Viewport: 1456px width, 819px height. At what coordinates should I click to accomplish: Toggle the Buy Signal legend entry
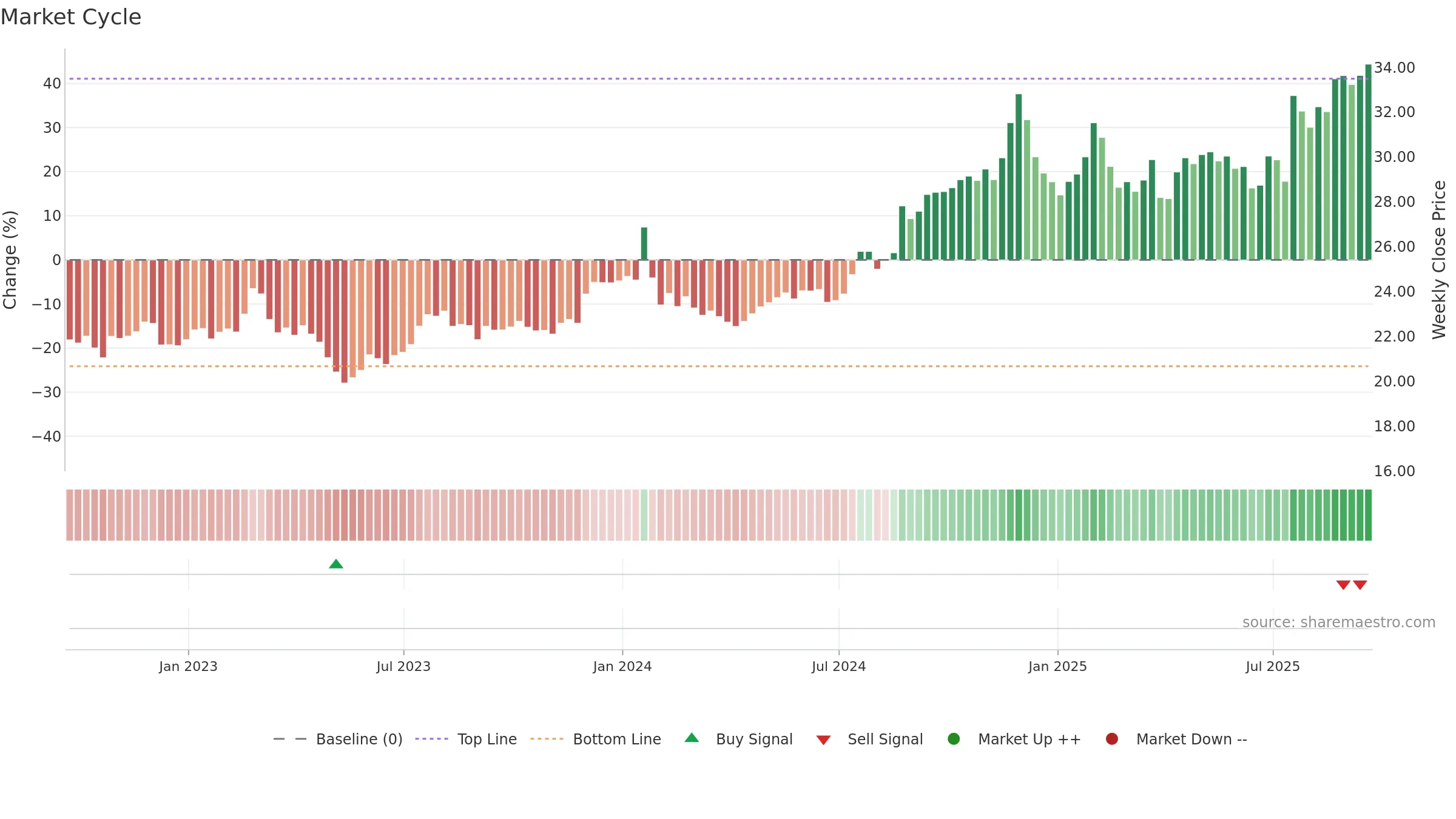click(x=738, y=739)
